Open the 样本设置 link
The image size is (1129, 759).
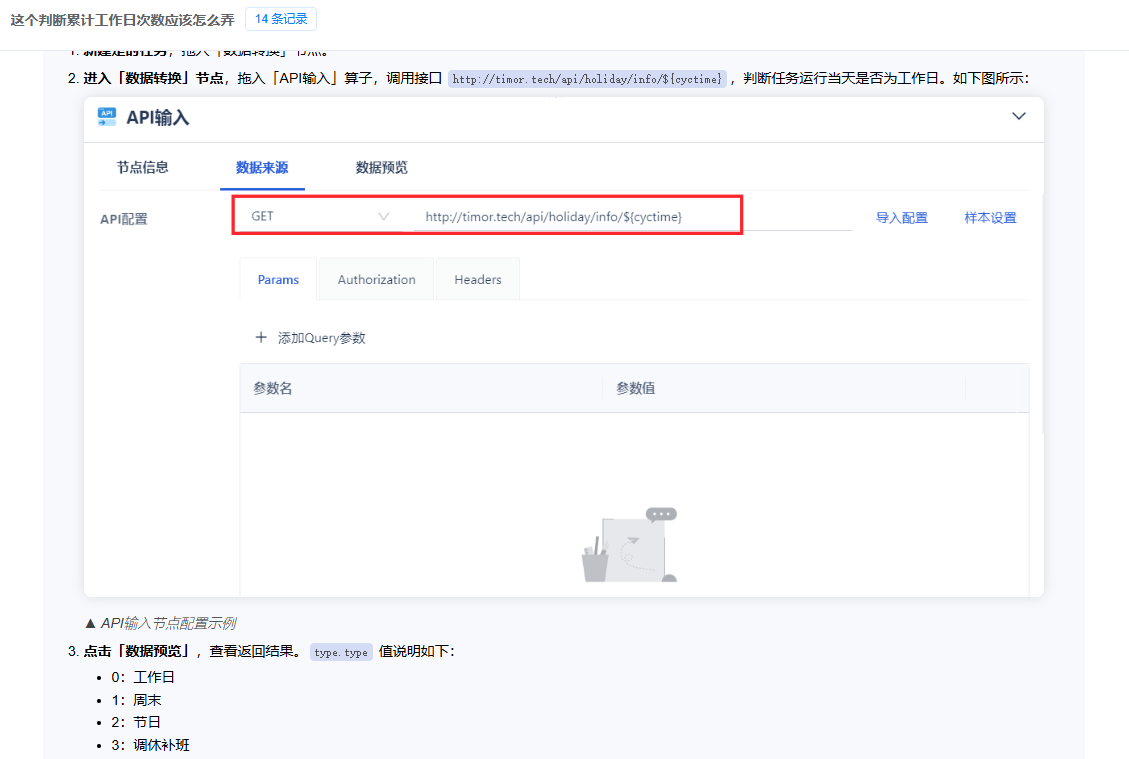pyautogui.click(x=990, y=218)
